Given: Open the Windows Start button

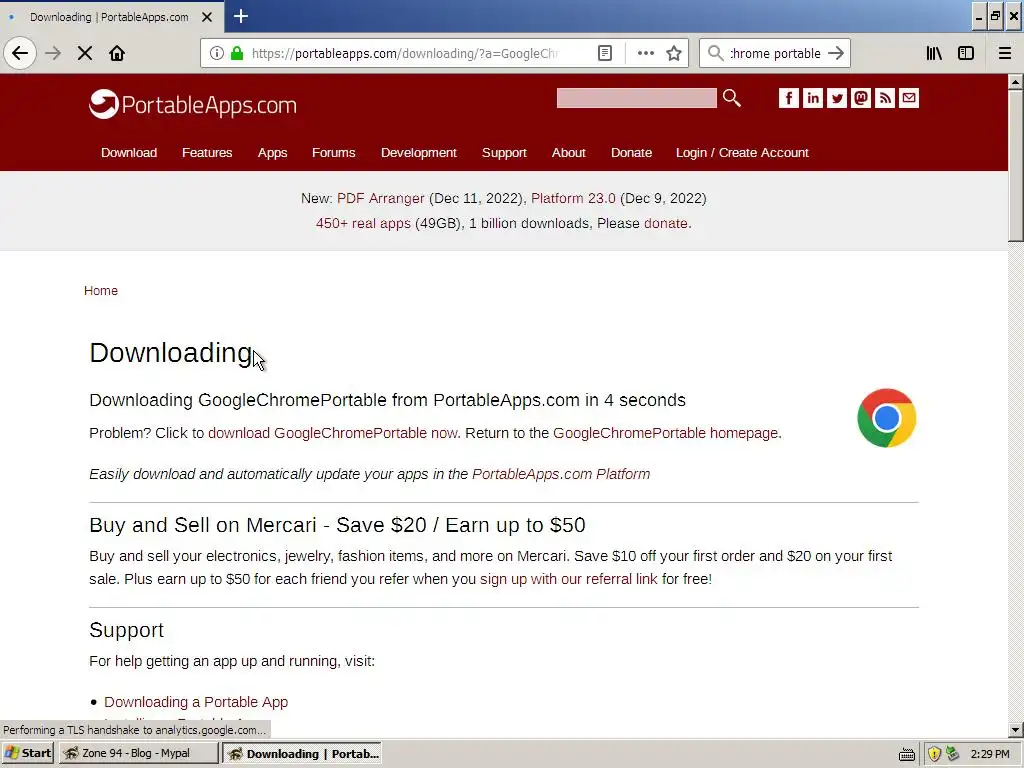Looking at the screenshot, I should coord(27,753).
